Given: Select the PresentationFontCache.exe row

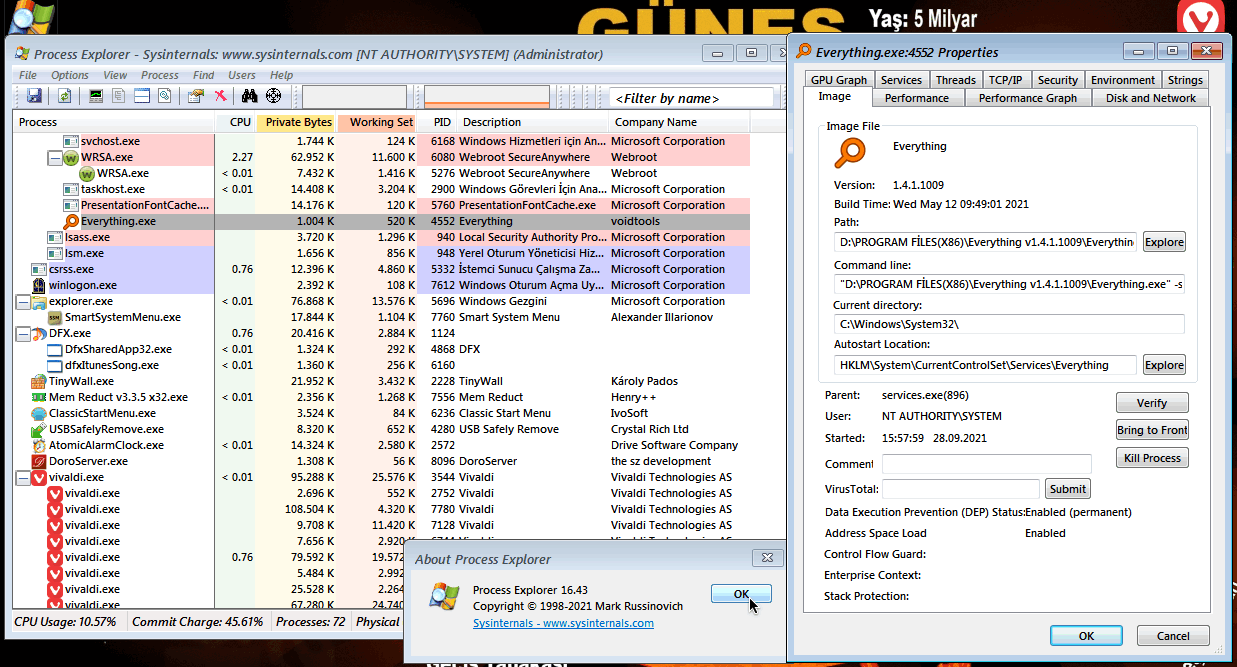Looking at the screenshot, I should tap(383, 205).
